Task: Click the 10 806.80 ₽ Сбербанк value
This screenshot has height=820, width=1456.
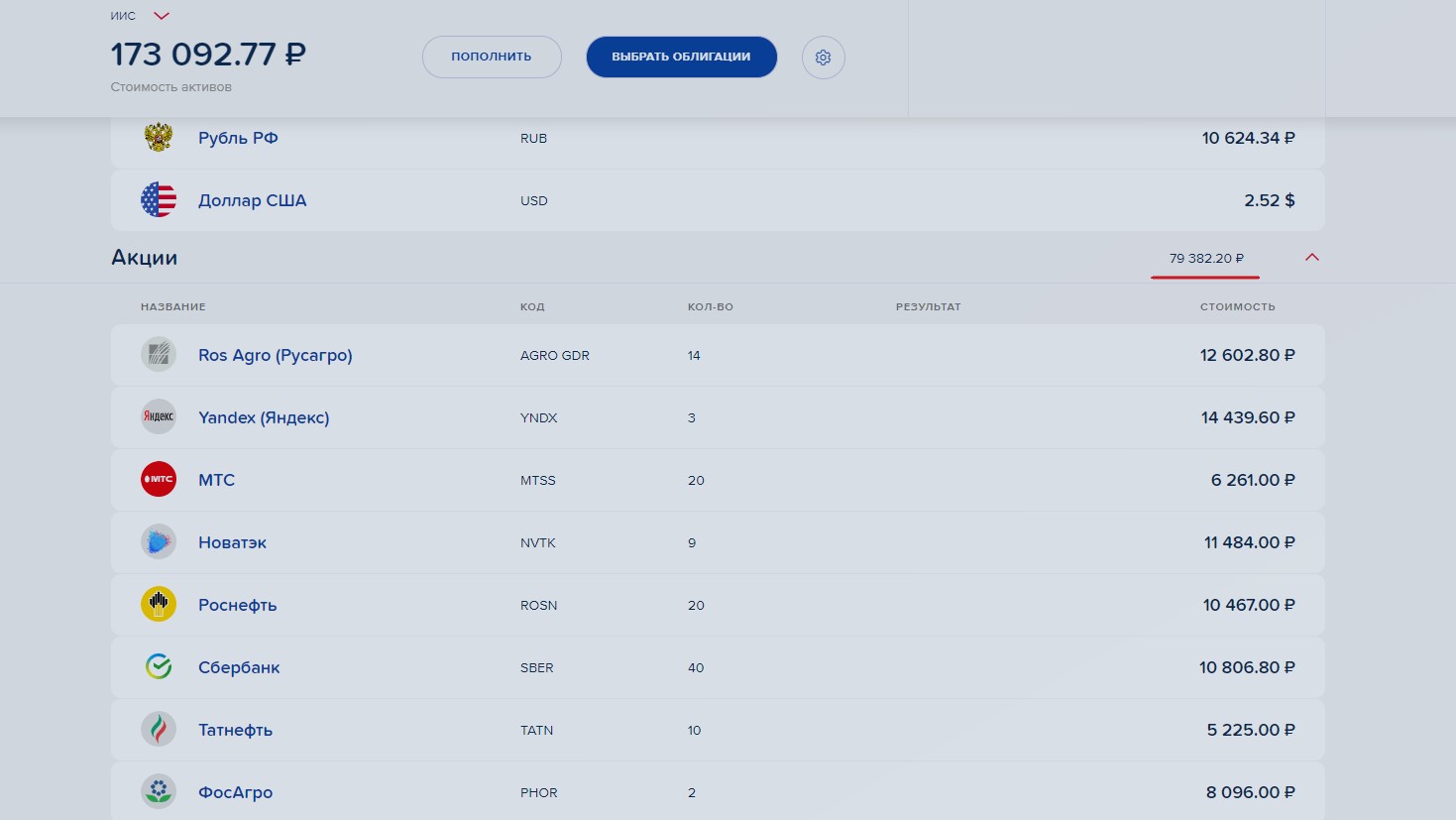Action: pos(1247,667)
